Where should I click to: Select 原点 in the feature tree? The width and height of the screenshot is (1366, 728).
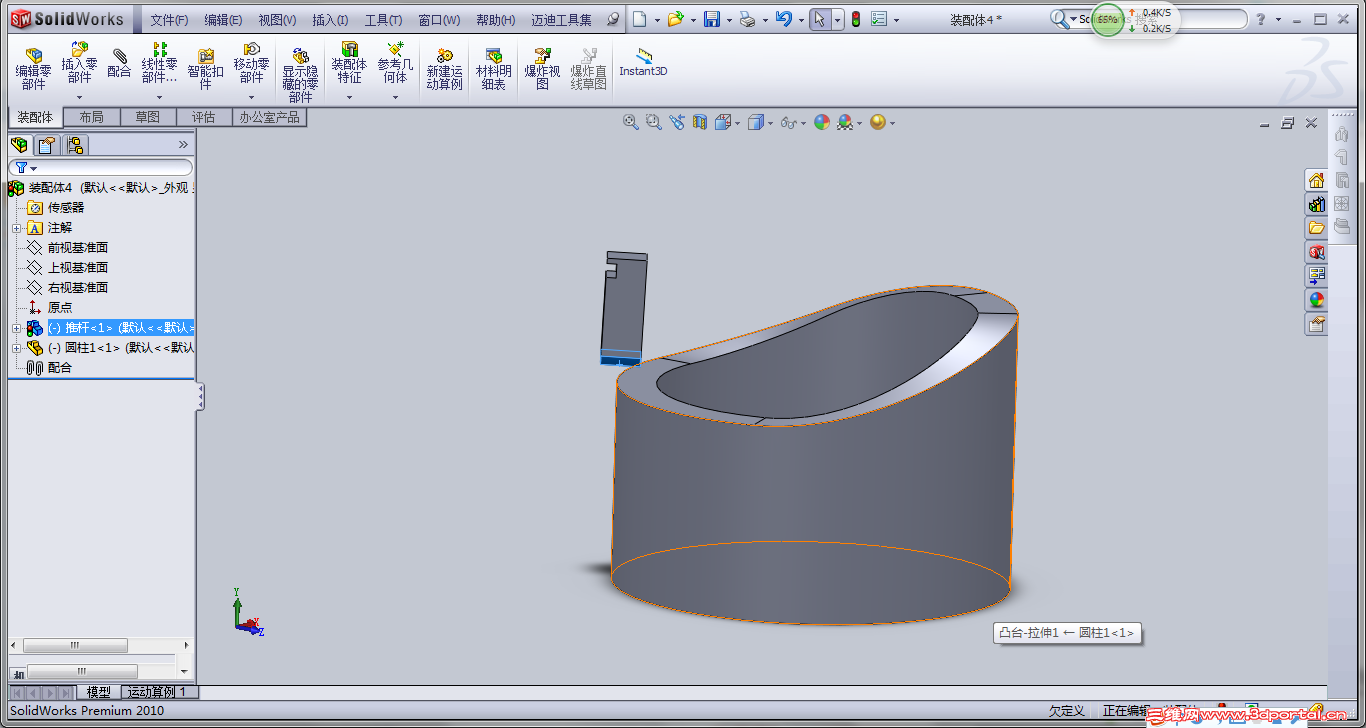click(x=60, y=308)
